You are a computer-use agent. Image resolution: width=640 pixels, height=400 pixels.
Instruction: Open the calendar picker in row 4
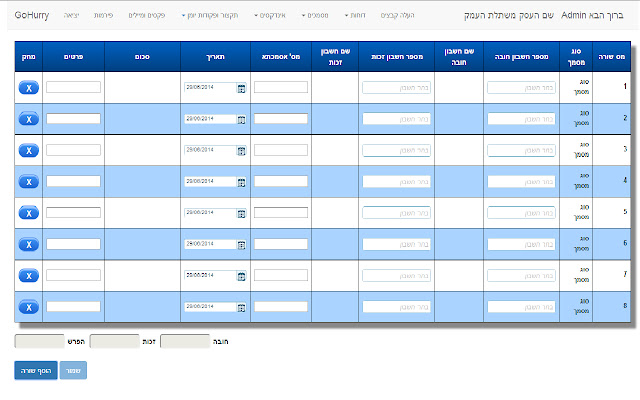(x=241, y=182)
